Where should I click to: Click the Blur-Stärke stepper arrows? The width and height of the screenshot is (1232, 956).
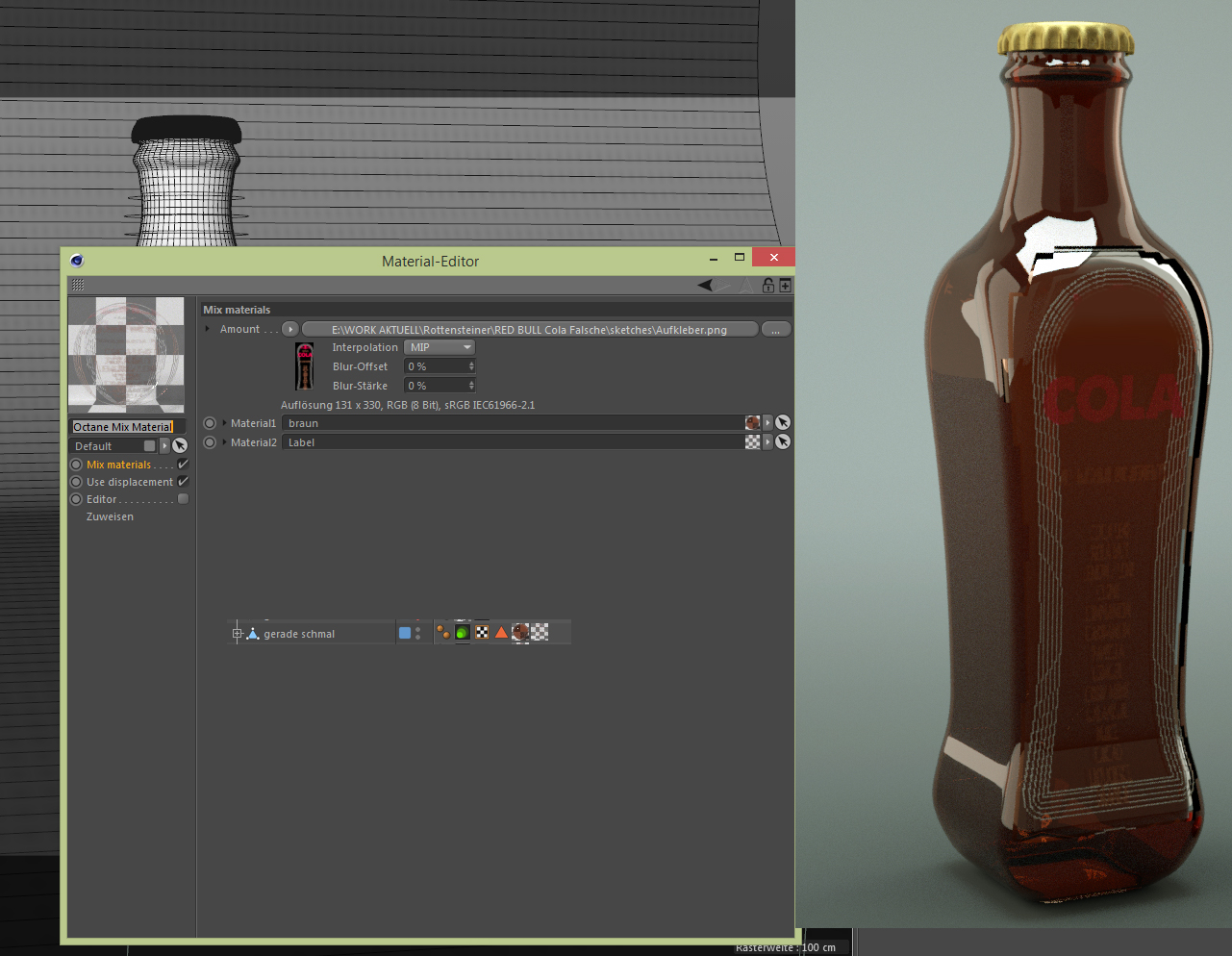coord(471,386)
